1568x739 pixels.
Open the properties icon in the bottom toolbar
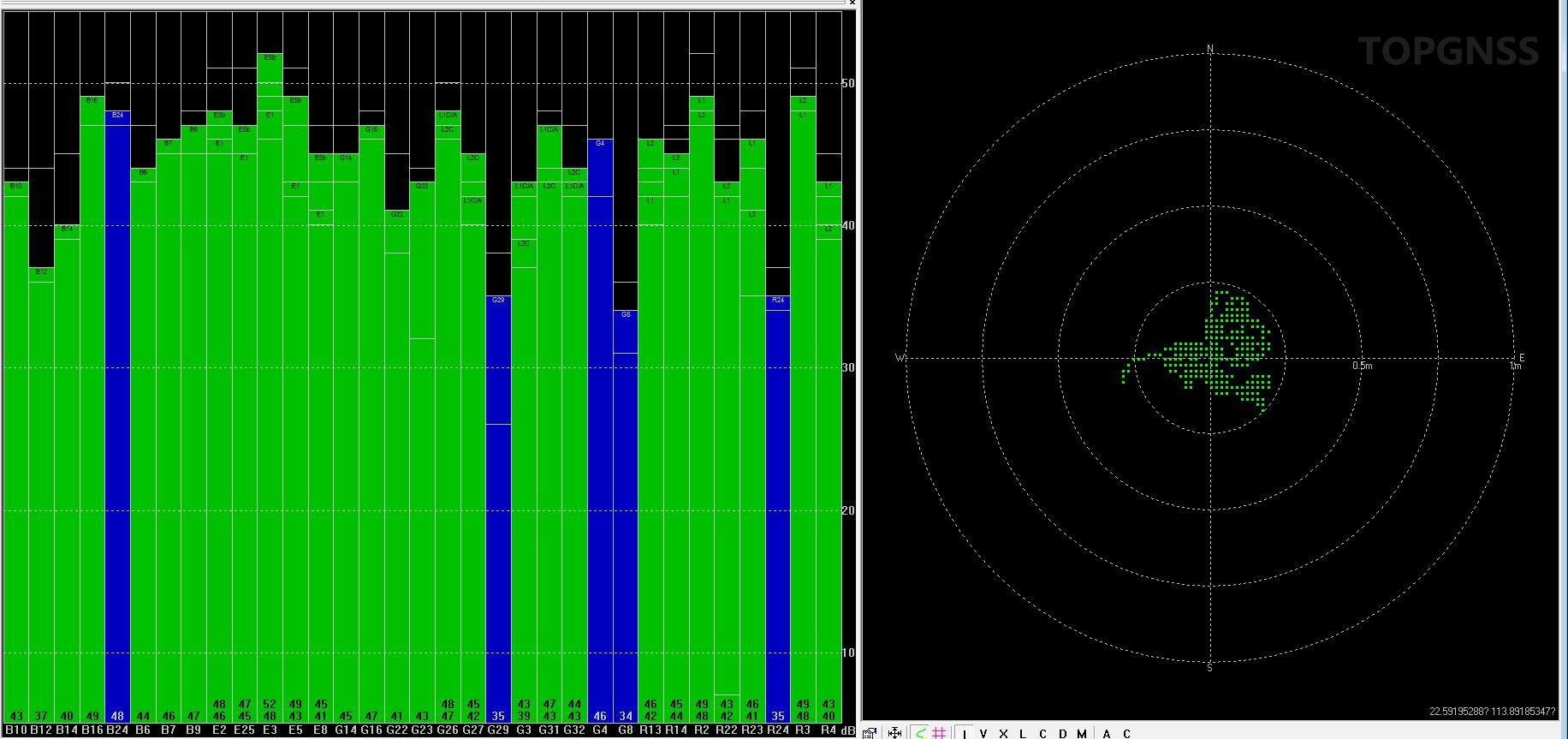pos(870,733)
